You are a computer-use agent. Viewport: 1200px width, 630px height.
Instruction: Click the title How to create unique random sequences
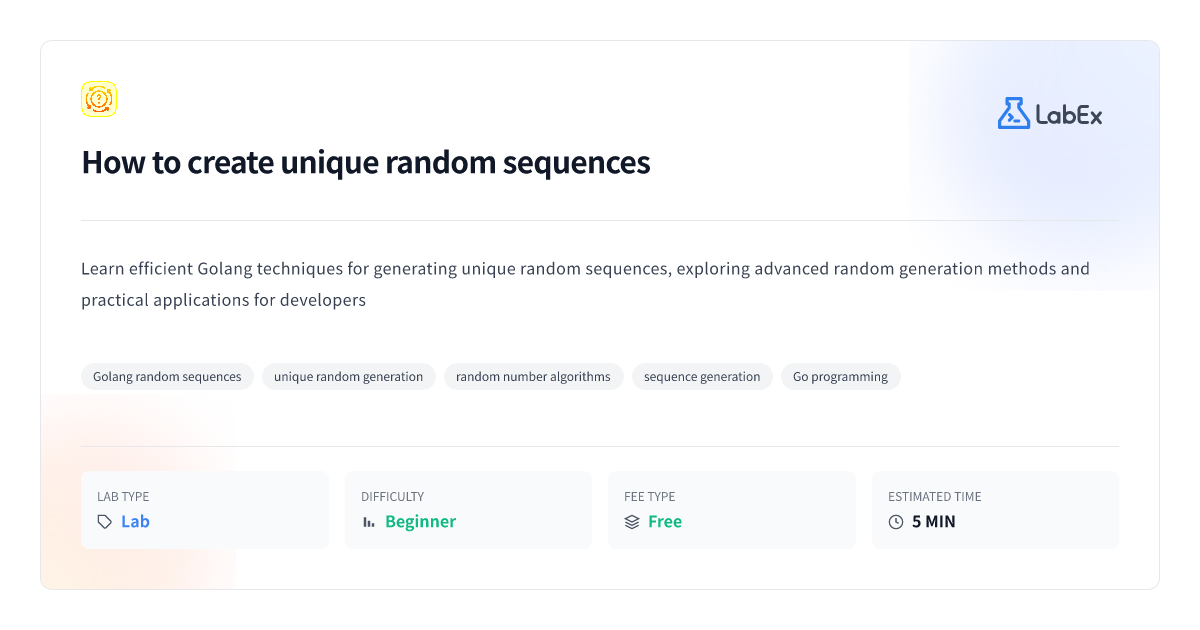[366, 162]
